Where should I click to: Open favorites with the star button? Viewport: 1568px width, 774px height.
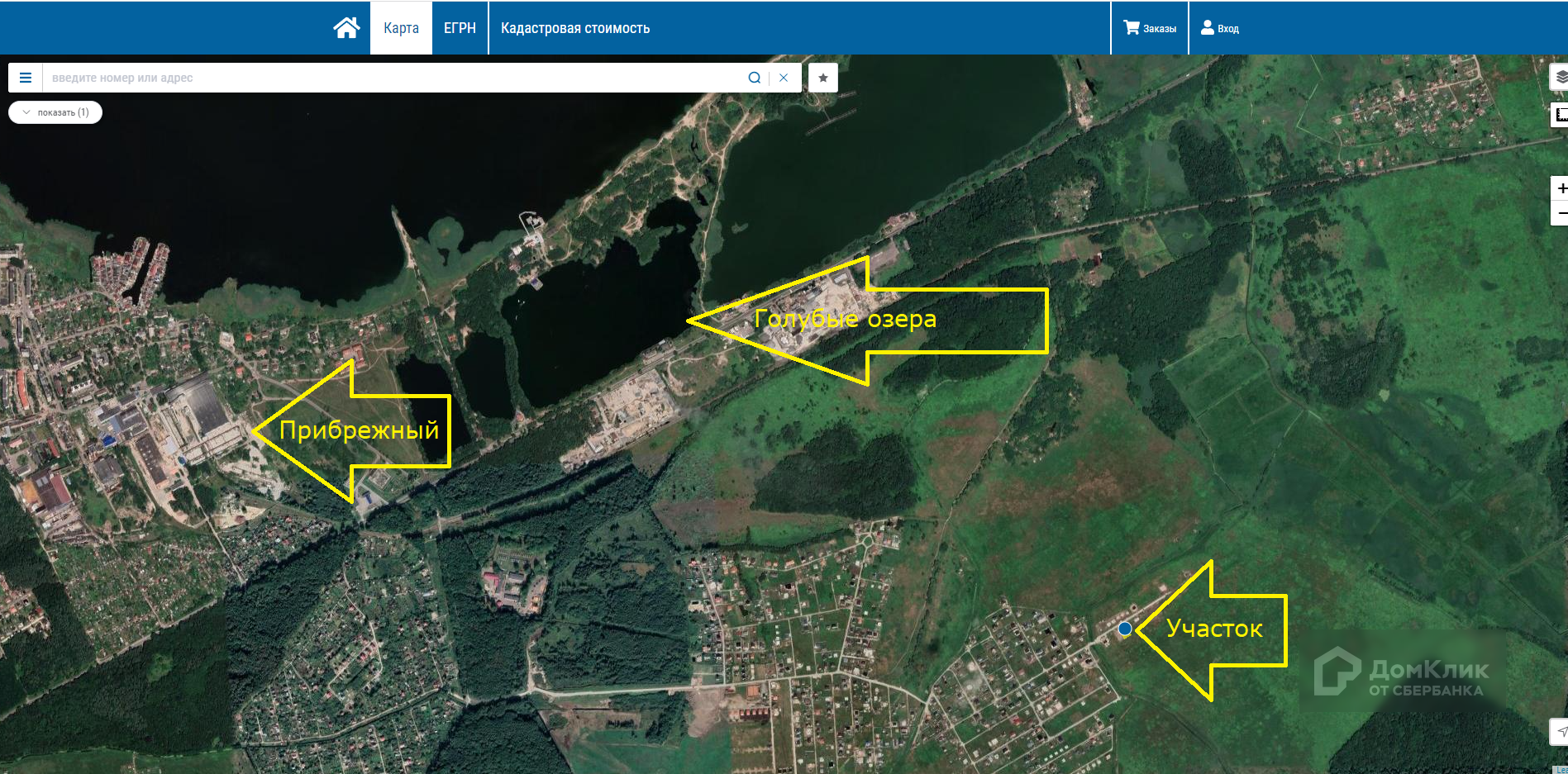[823, 78]
